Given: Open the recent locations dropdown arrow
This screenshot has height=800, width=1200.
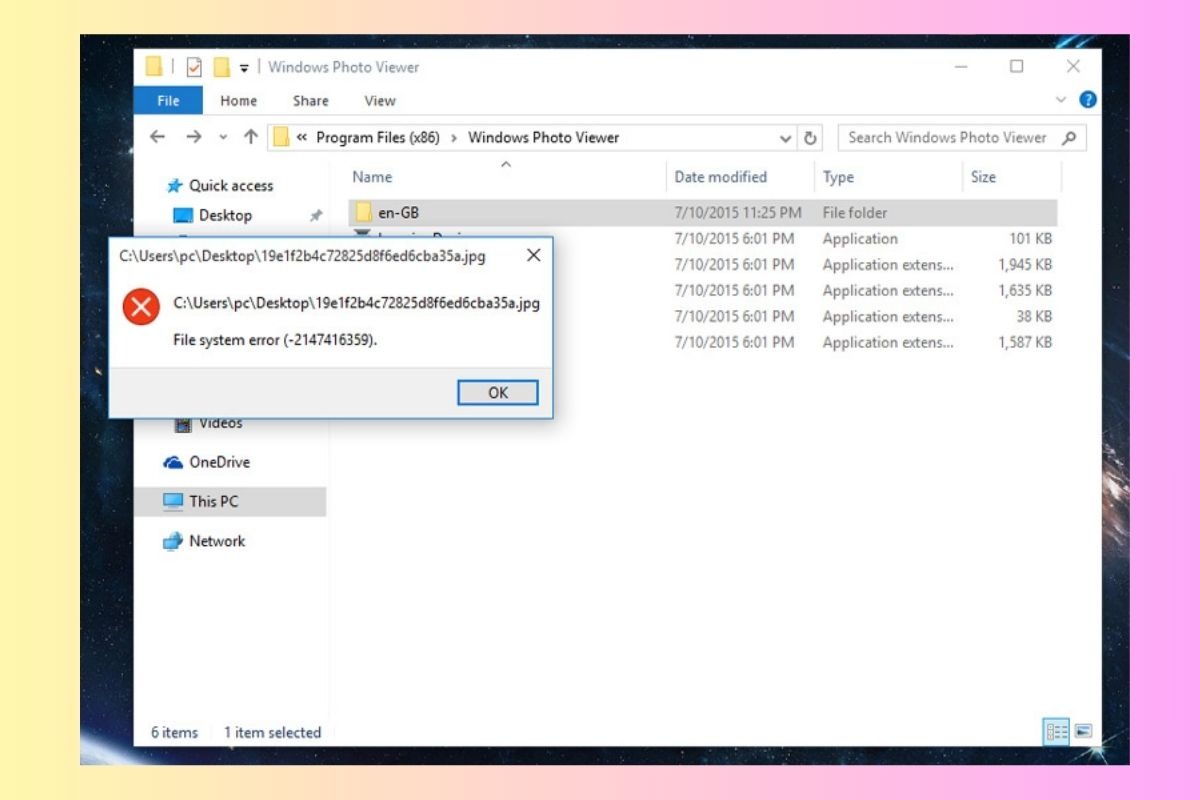Looking at the screenshot, I should 223,137.
